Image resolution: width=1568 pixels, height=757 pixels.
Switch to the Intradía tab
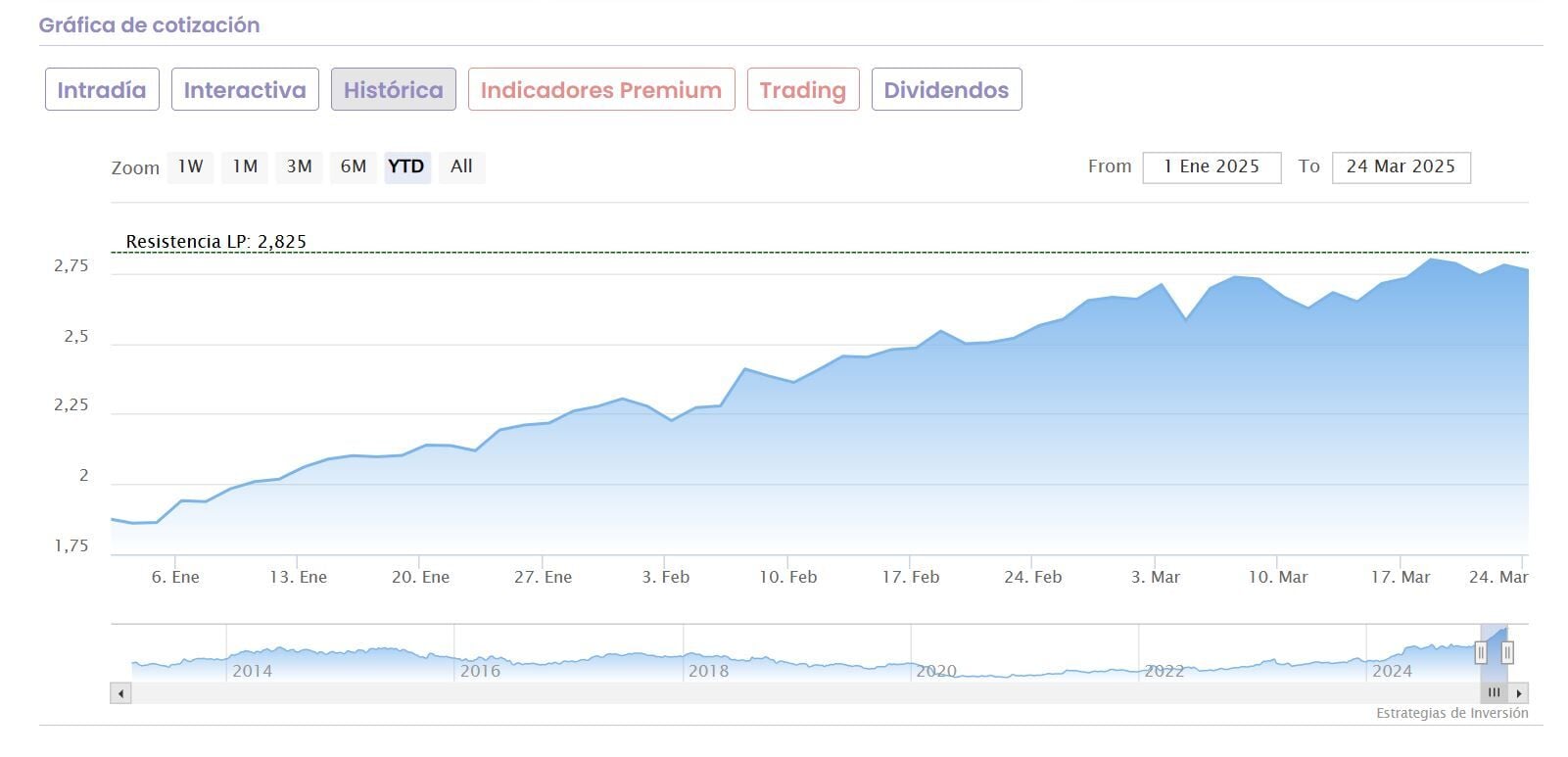click(102, 90)
